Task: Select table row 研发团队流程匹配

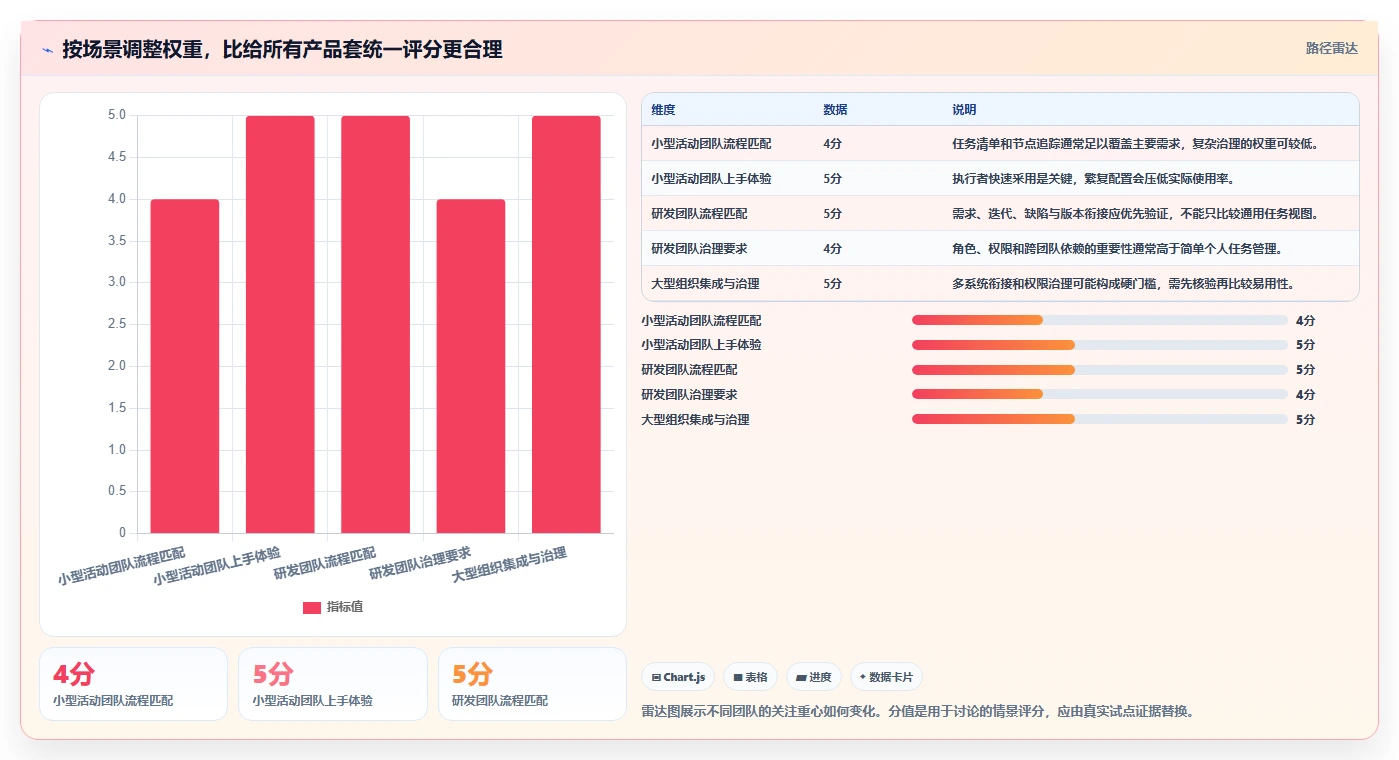Action: pyautogui.click(x=1000, y=214)
